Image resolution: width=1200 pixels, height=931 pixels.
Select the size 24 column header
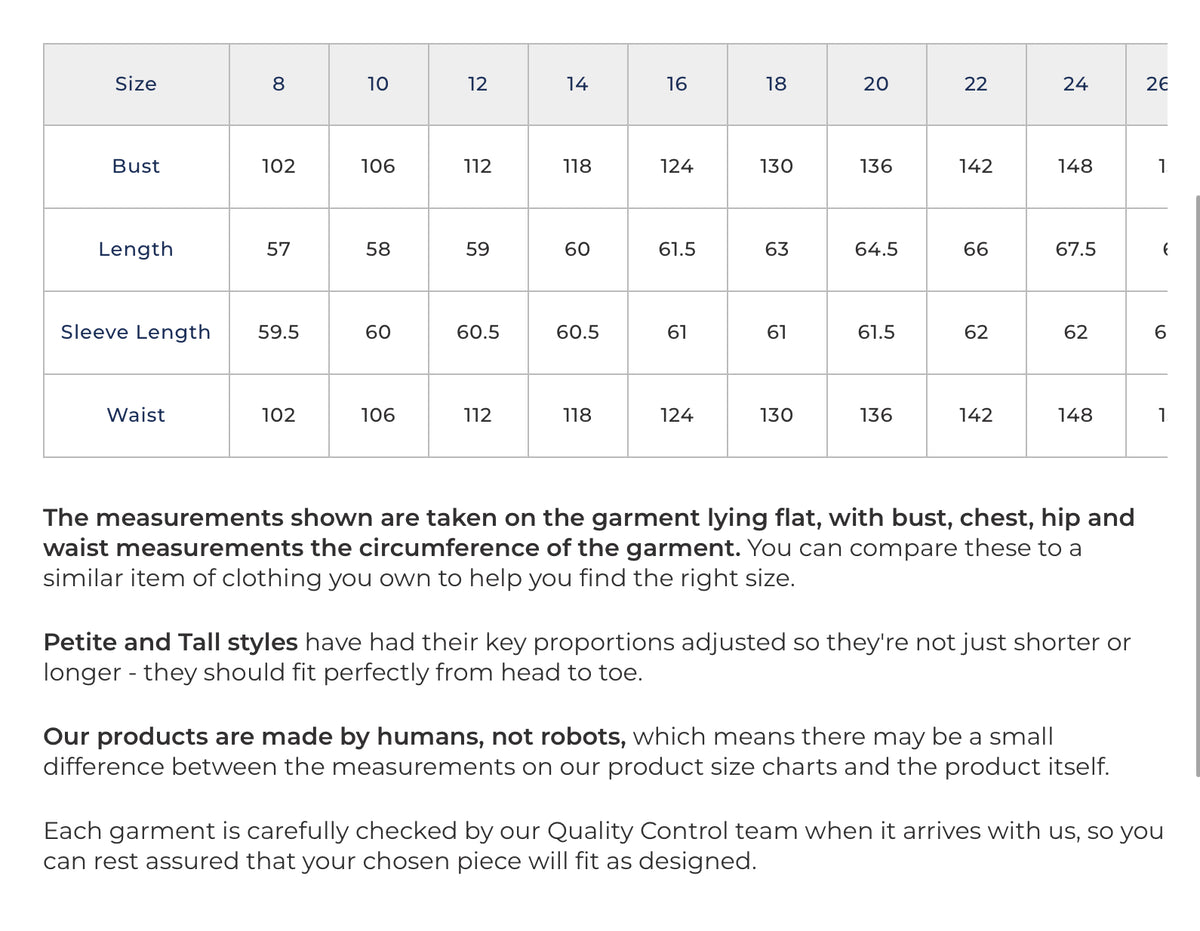(1076, 84)
